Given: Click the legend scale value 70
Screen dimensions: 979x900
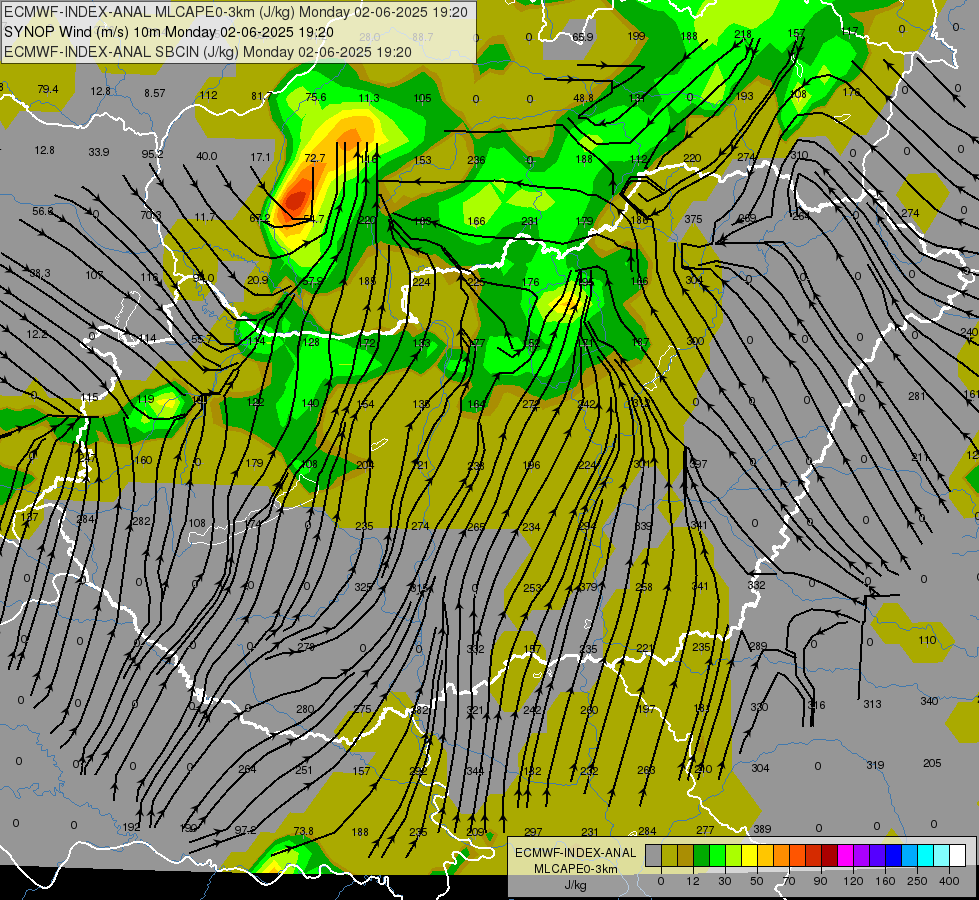Looking at the screenshot, I should (x=789, y=881).
